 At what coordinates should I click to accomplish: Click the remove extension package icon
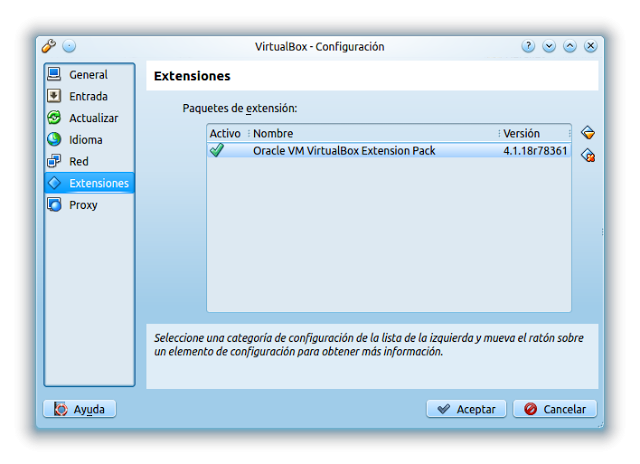(x=588, y=155)
